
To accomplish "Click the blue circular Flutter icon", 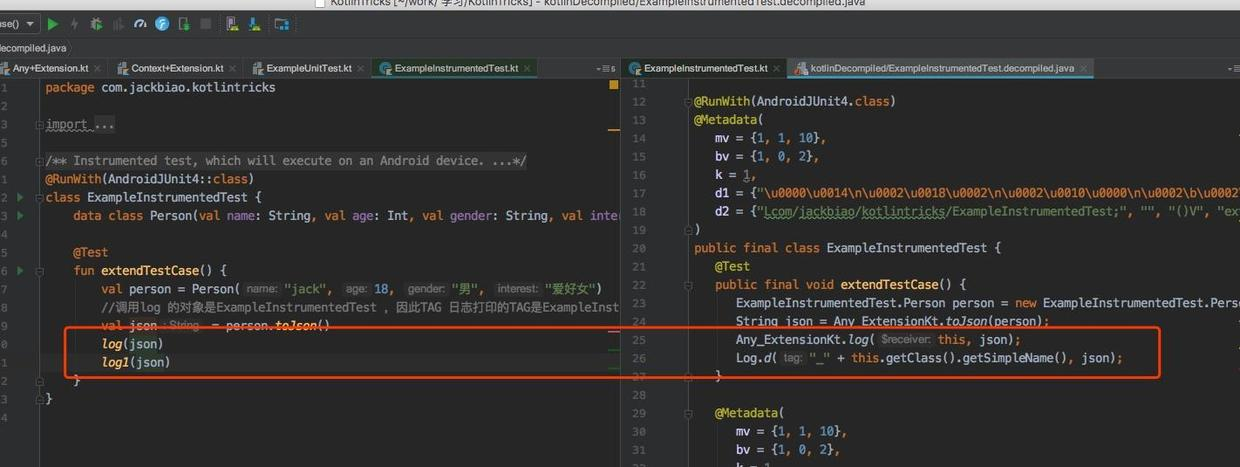I will pos(162,24).
